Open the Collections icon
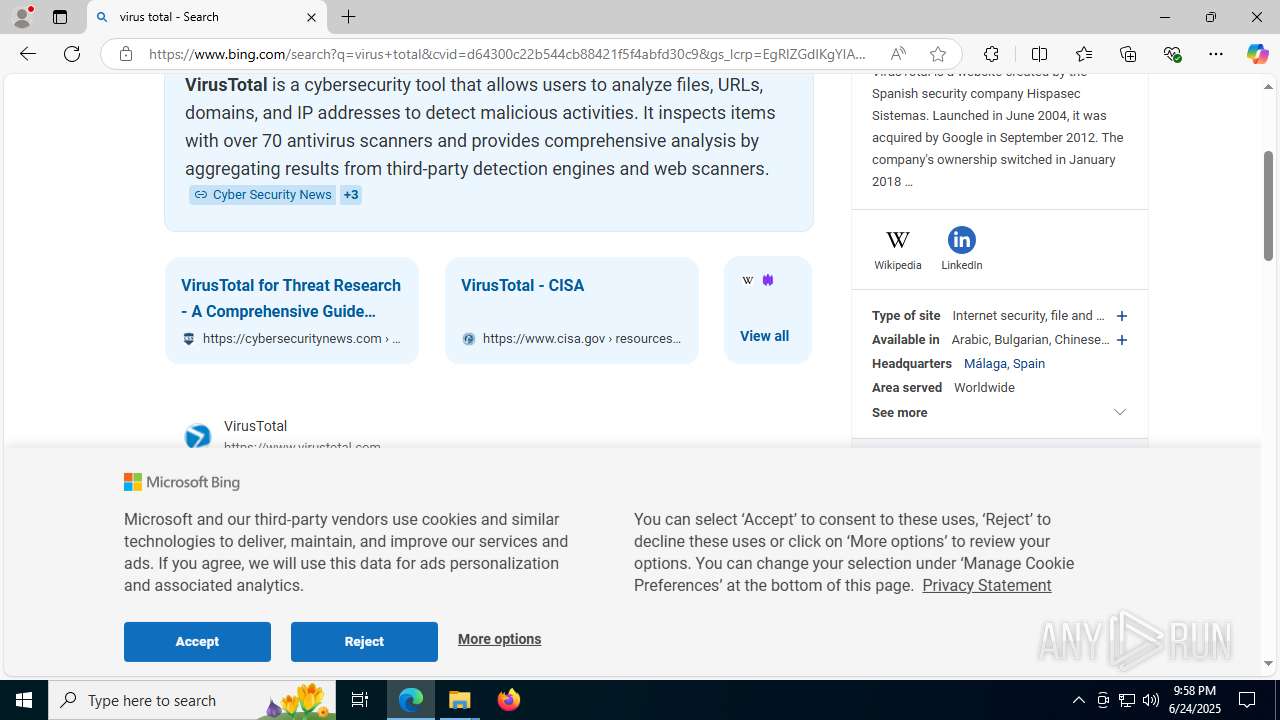 1128,54
